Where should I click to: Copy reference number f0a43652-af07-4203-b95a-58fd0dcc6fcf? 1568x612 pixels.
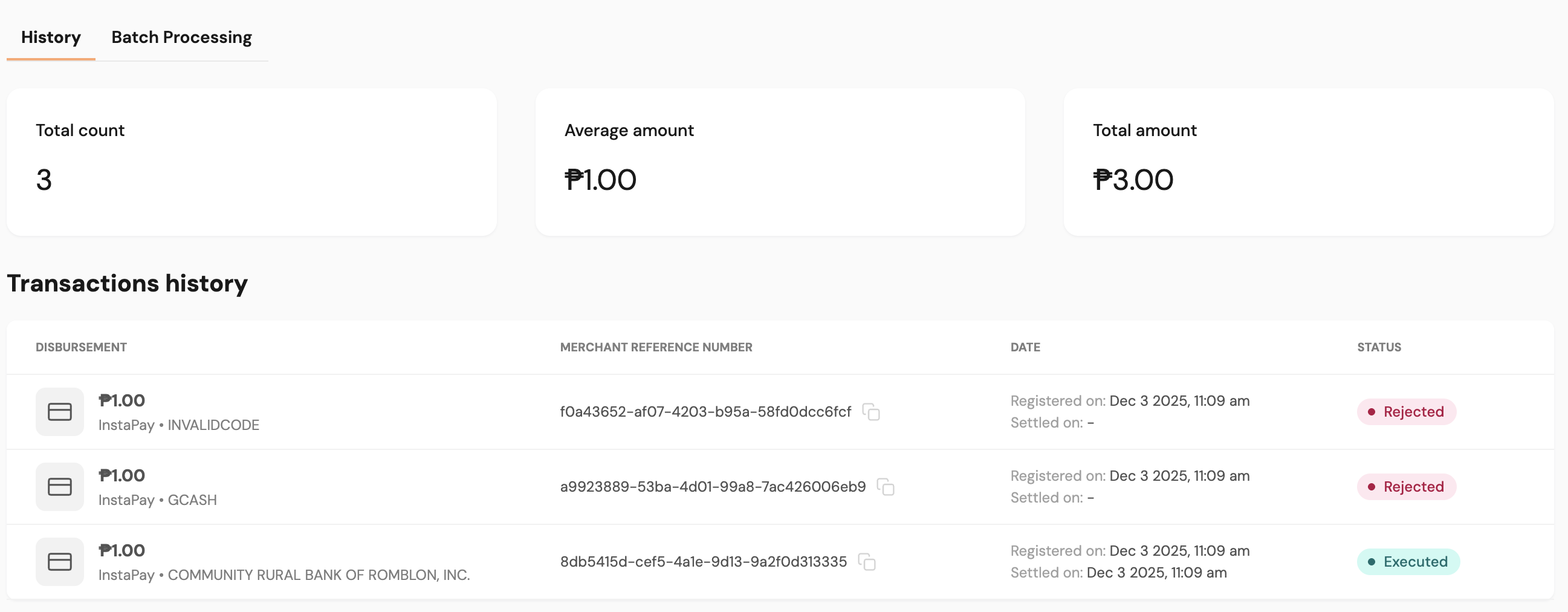tap(871, 412)
